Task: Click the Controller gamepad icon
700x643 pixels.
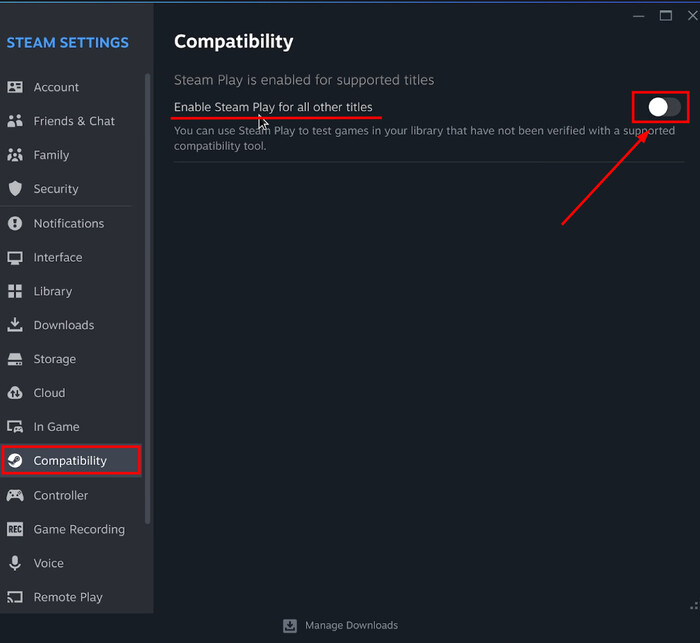Action: [x=15, y=495]
